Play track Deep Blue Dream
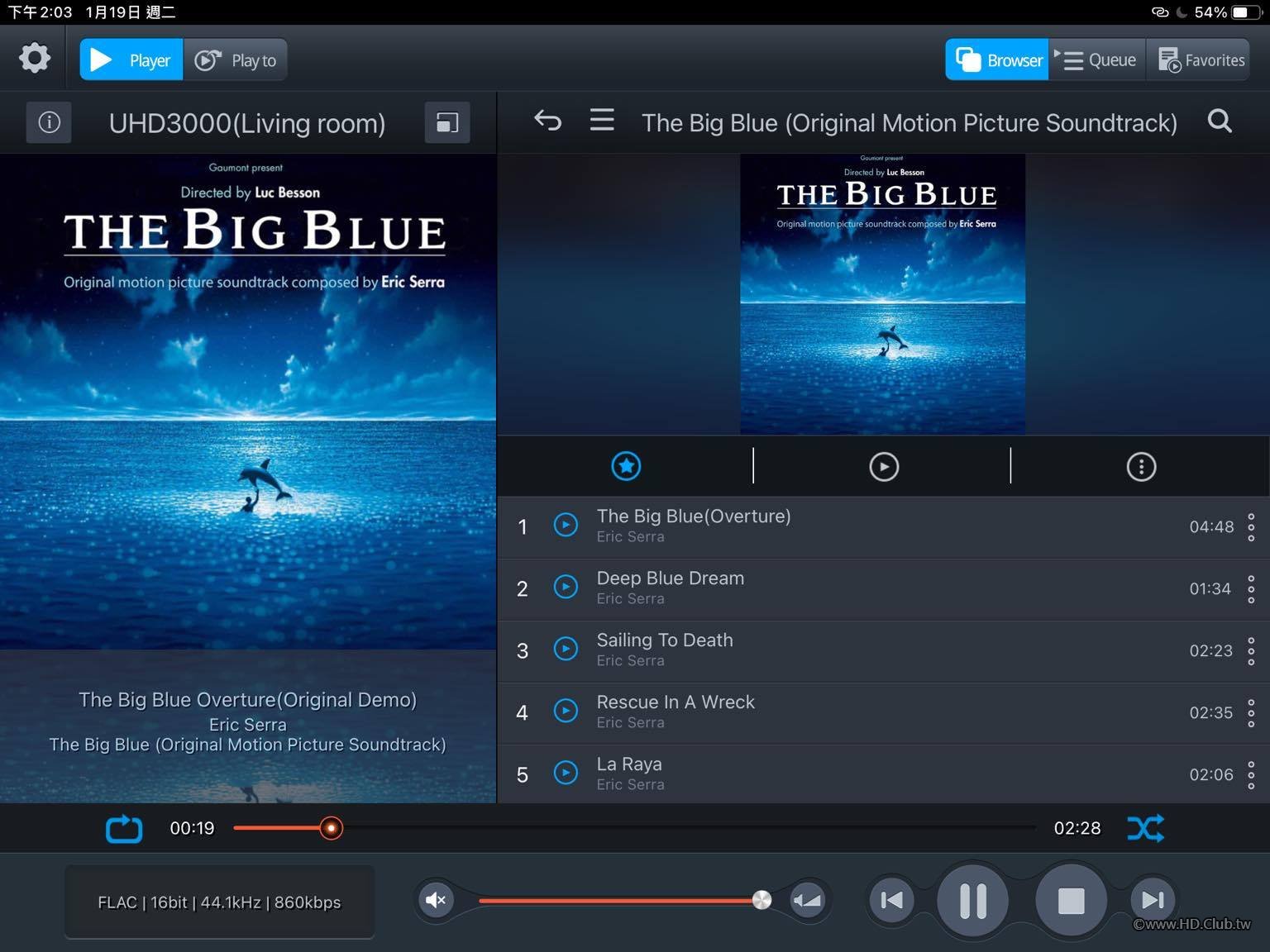1270x952 pixels. 566,587
